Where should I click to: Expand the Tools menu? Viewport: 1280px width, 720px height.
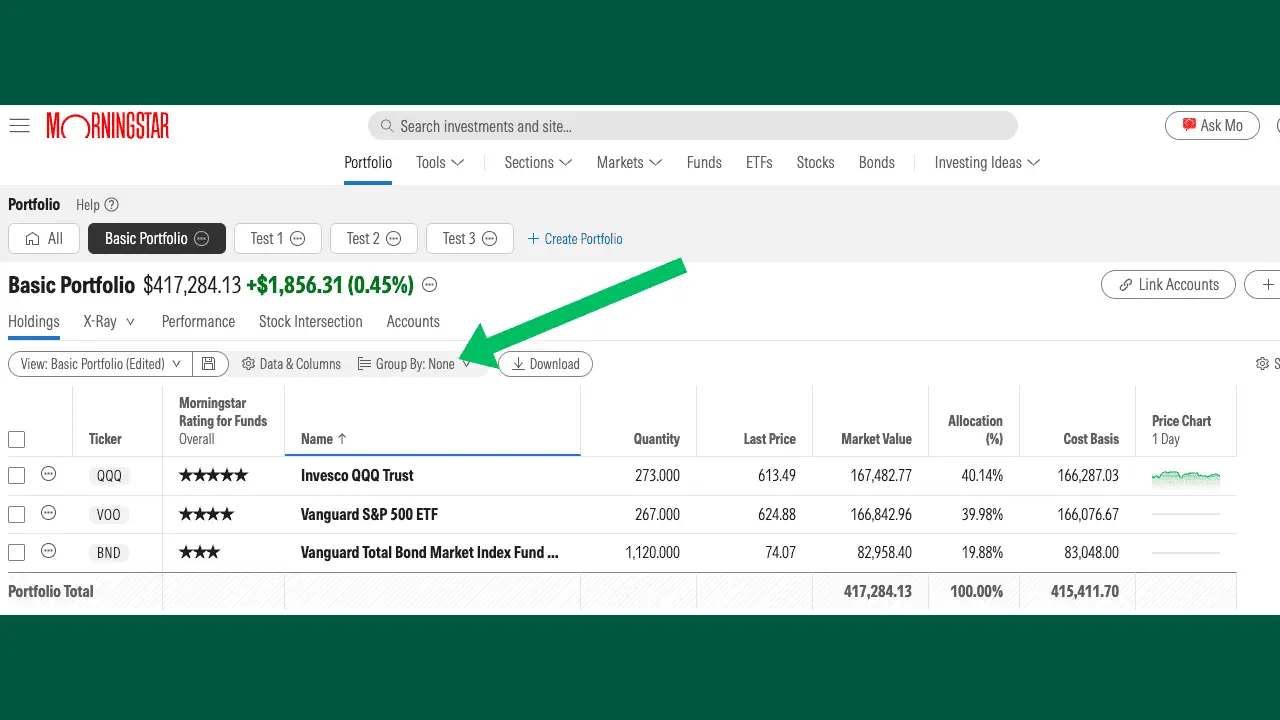(x=439, y=162)
